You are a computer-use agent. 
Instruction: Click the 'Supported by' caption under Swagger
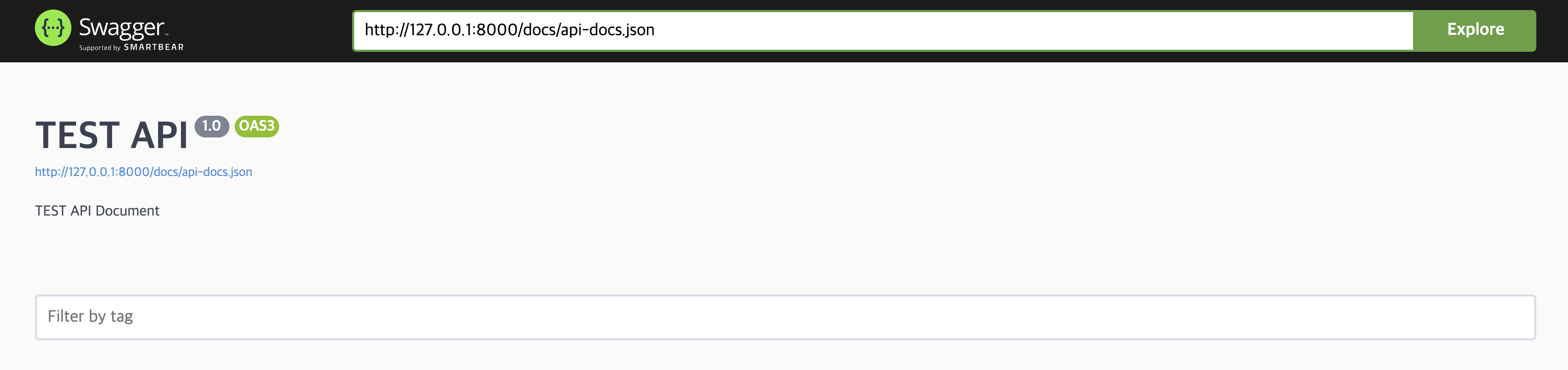click(x=100, y=48)
